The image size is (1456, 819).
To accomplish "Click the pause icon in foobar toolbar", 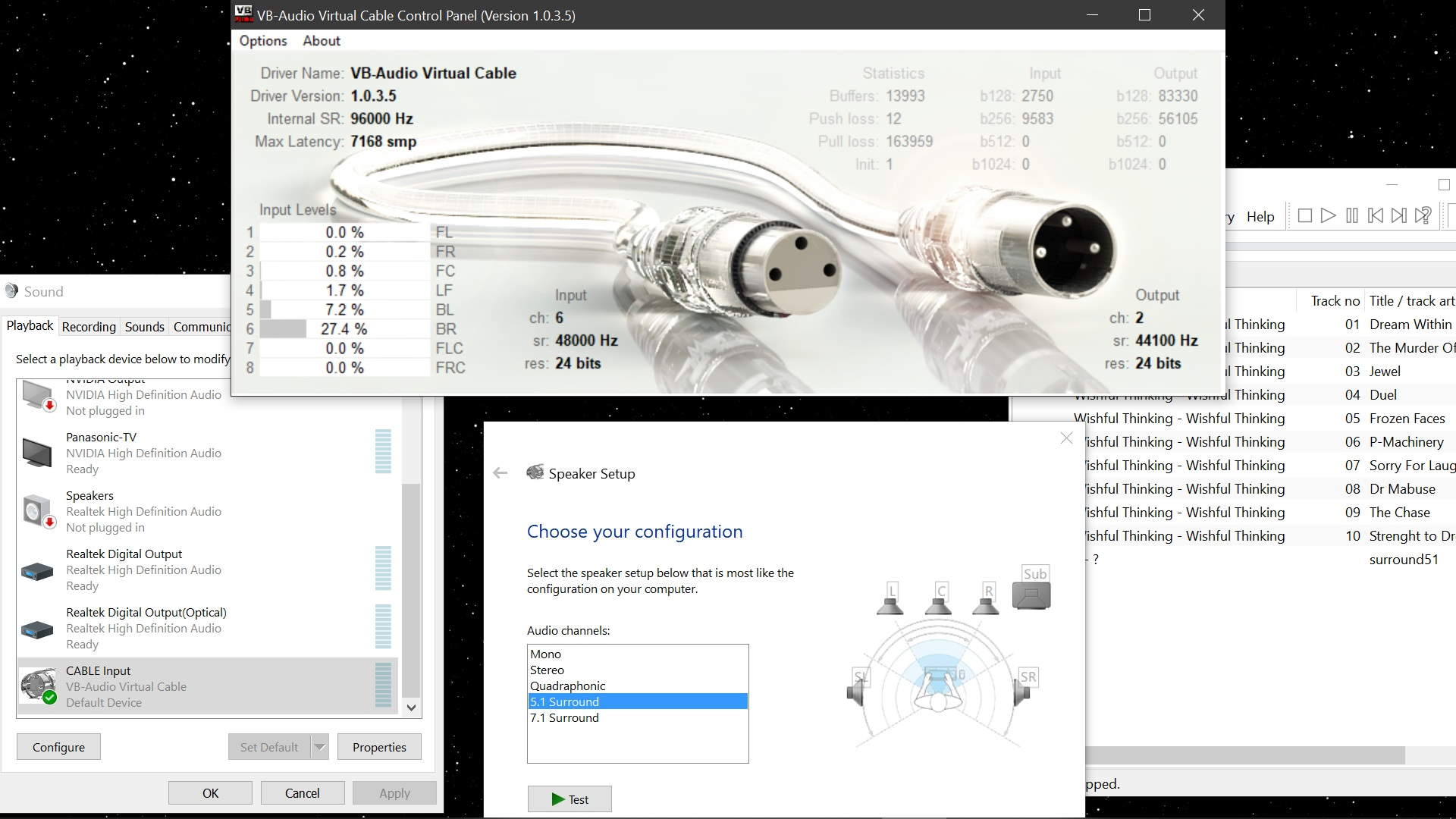I will pos(1351,216).
